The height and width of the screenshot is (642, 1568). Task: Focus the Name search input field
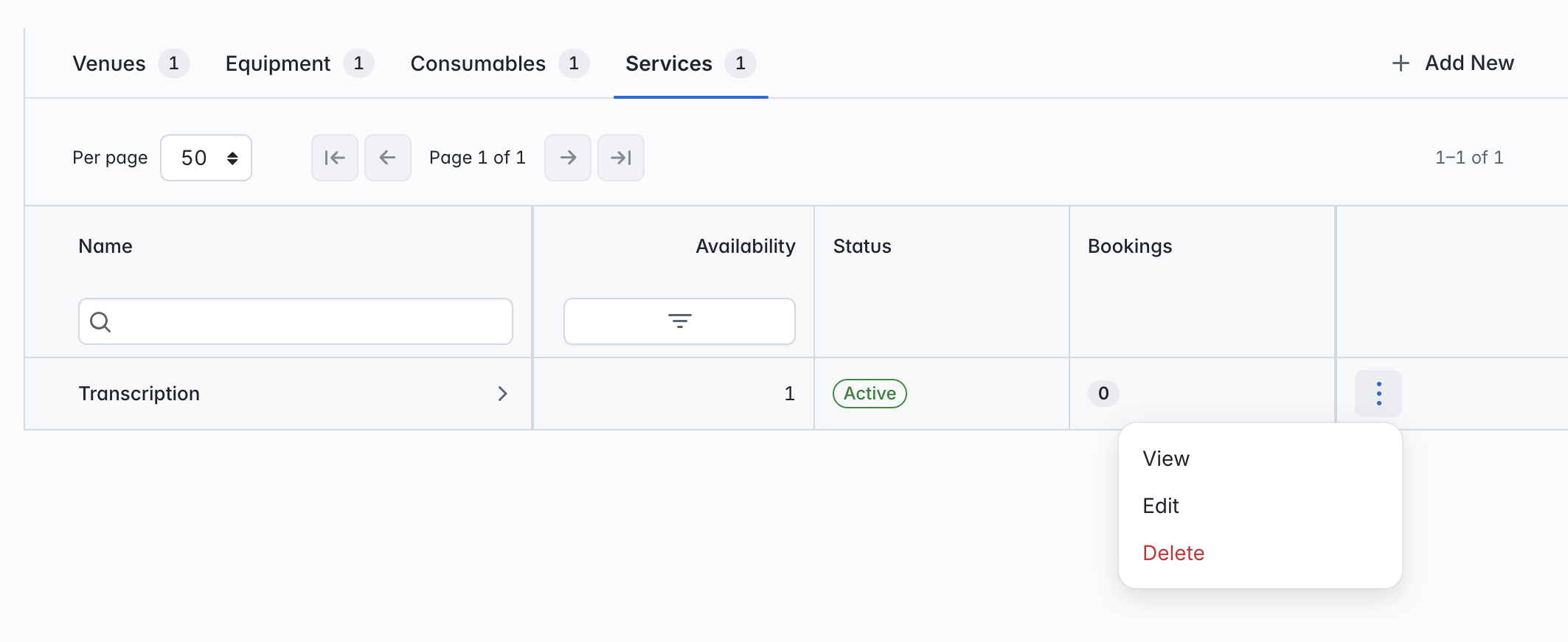[x=296, y=321]
